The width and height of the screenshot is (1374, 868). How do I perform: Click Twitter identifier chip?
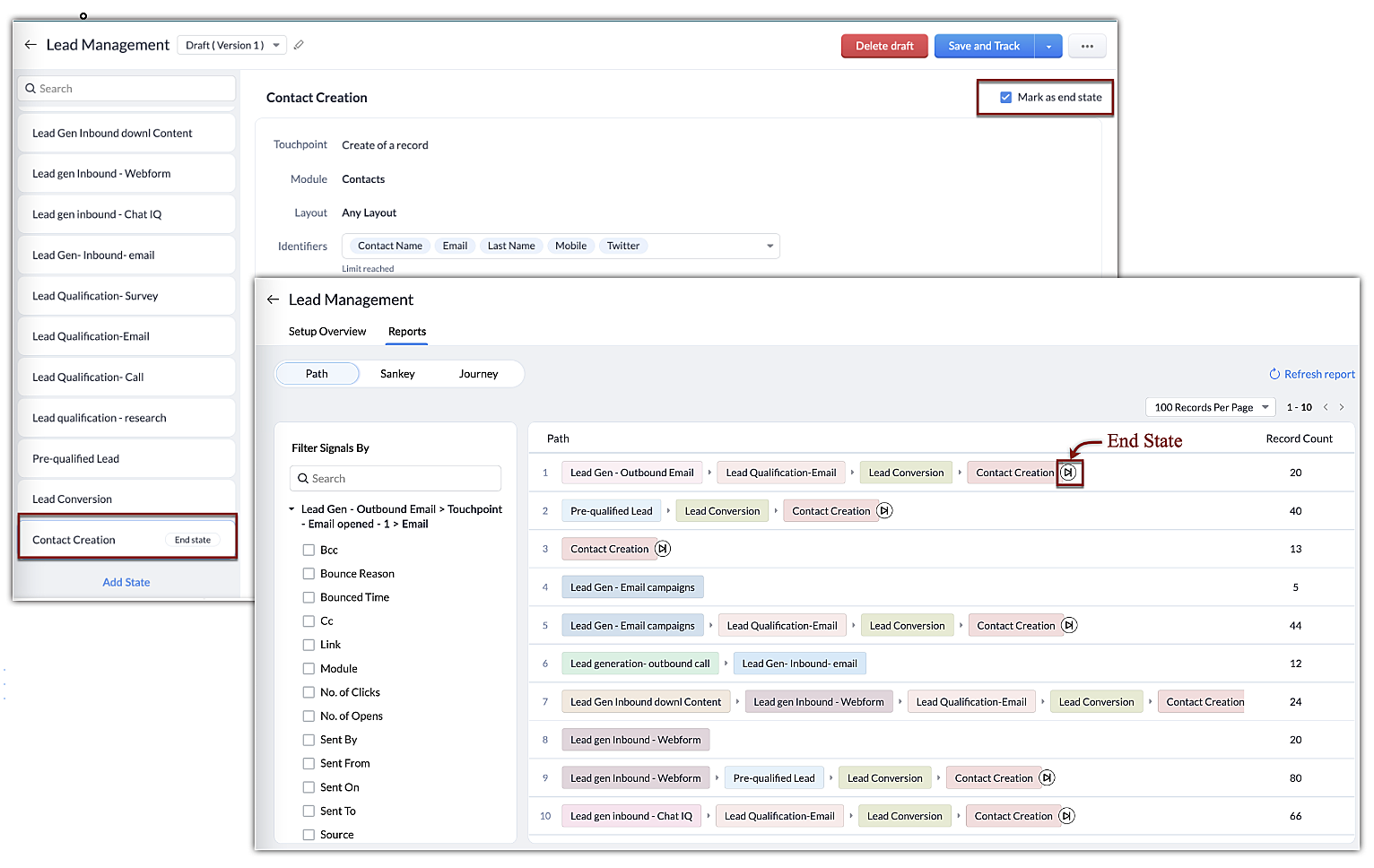623,246
